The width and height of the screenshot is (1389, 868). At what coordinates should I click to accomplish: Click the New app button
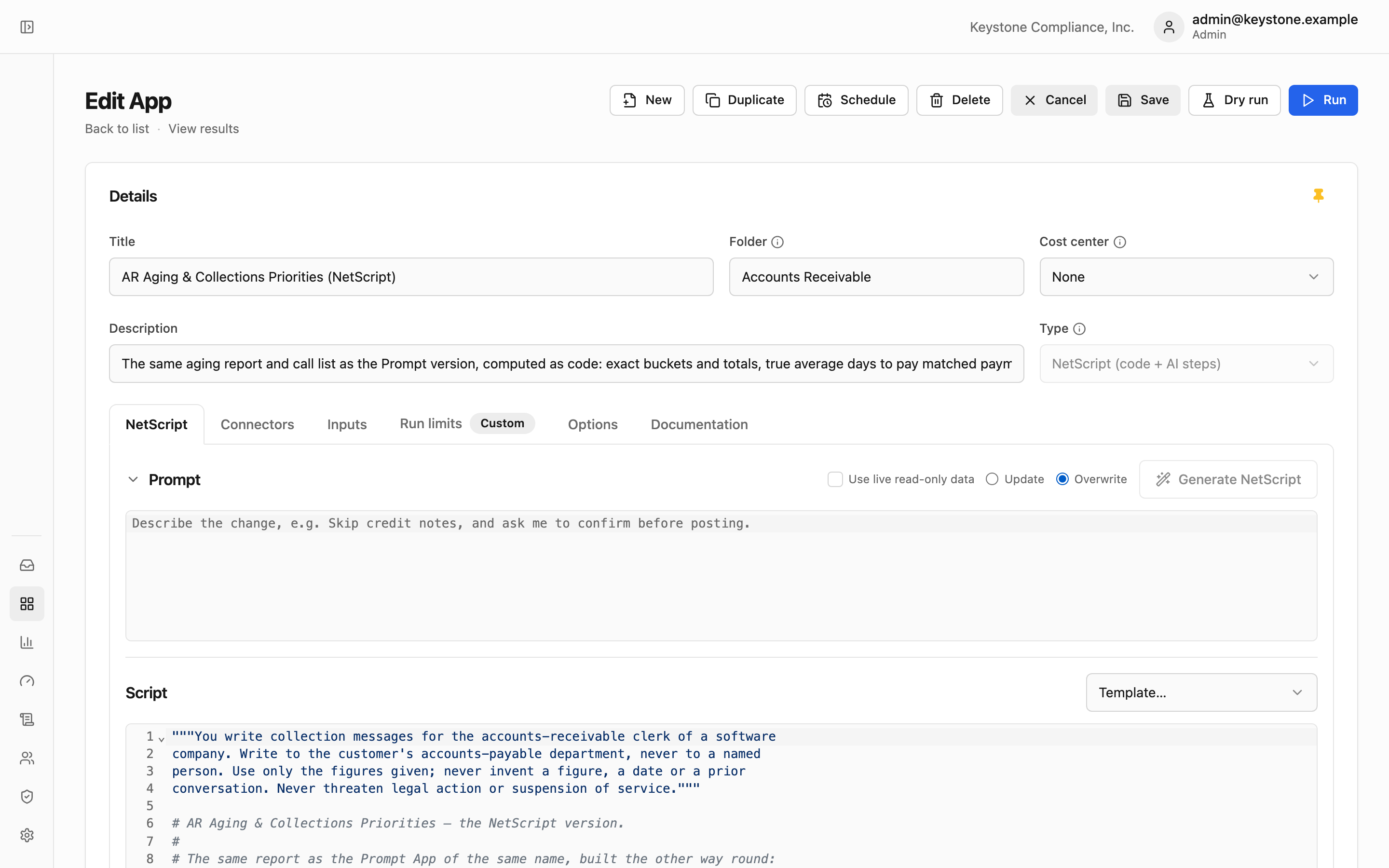coord(647,100)
